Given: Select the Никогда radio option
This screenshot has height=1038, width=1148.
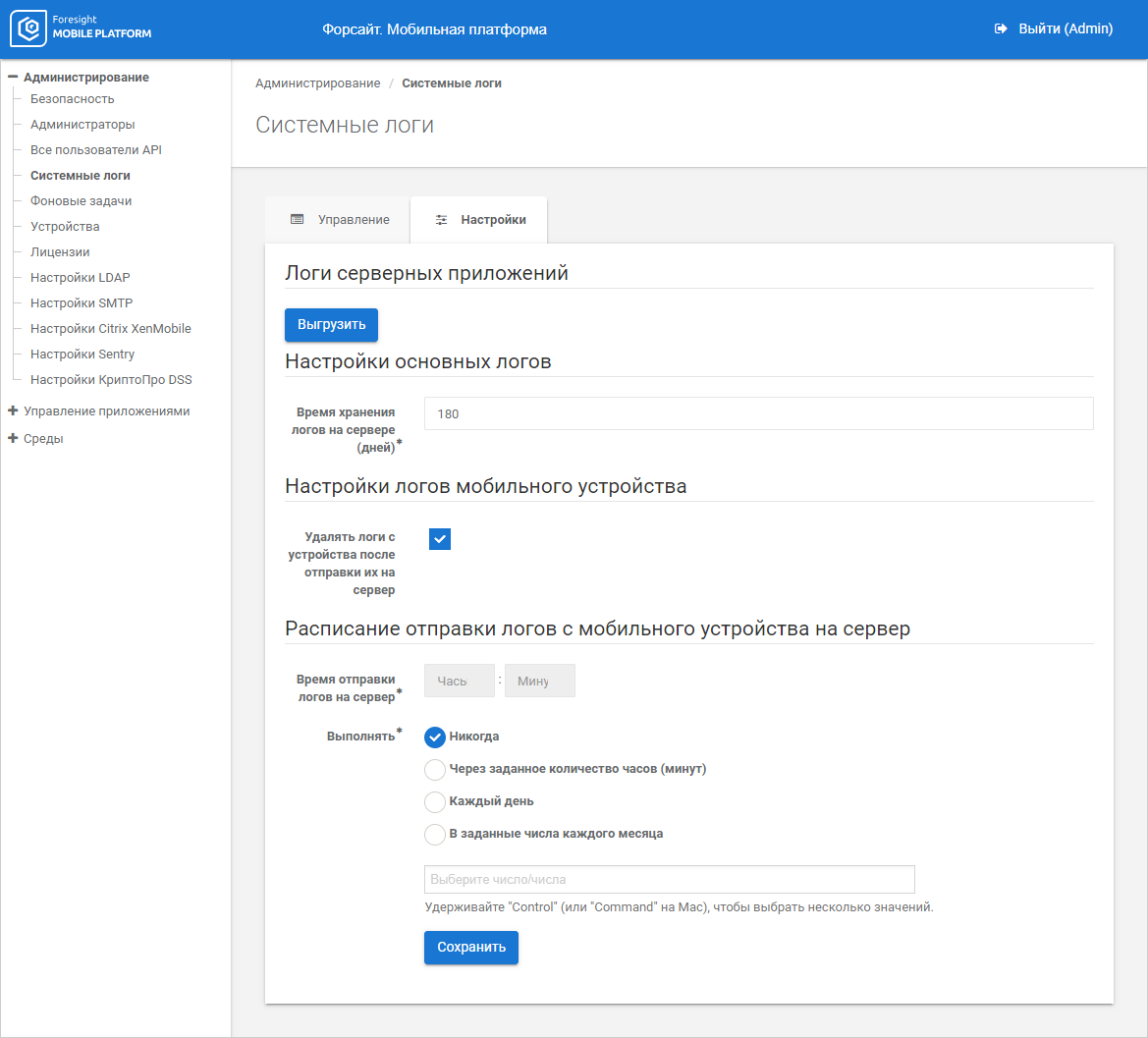Looking at the screenshot, I should point(435,737).
